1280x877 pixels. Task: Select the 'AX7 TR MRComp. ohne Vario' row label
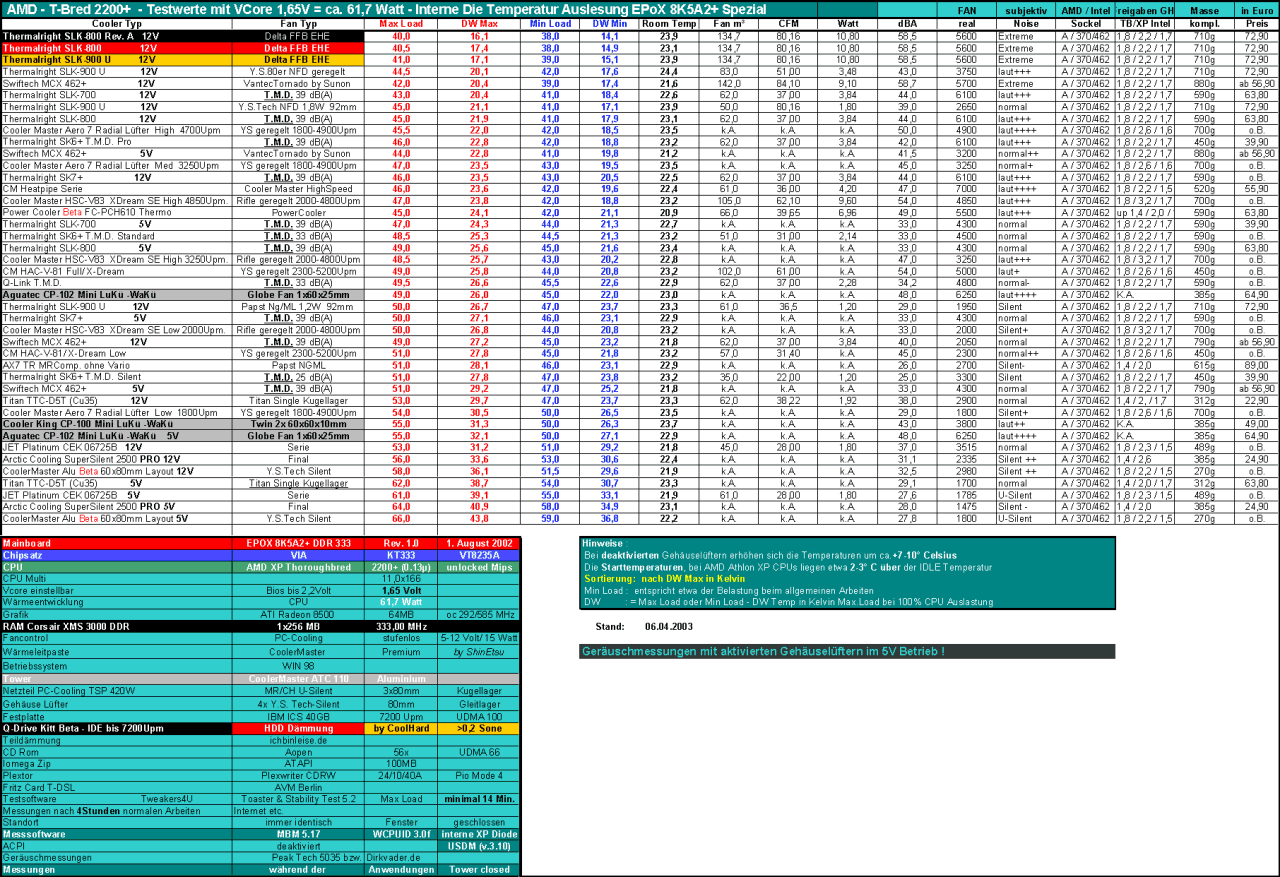tap(116, 365)
